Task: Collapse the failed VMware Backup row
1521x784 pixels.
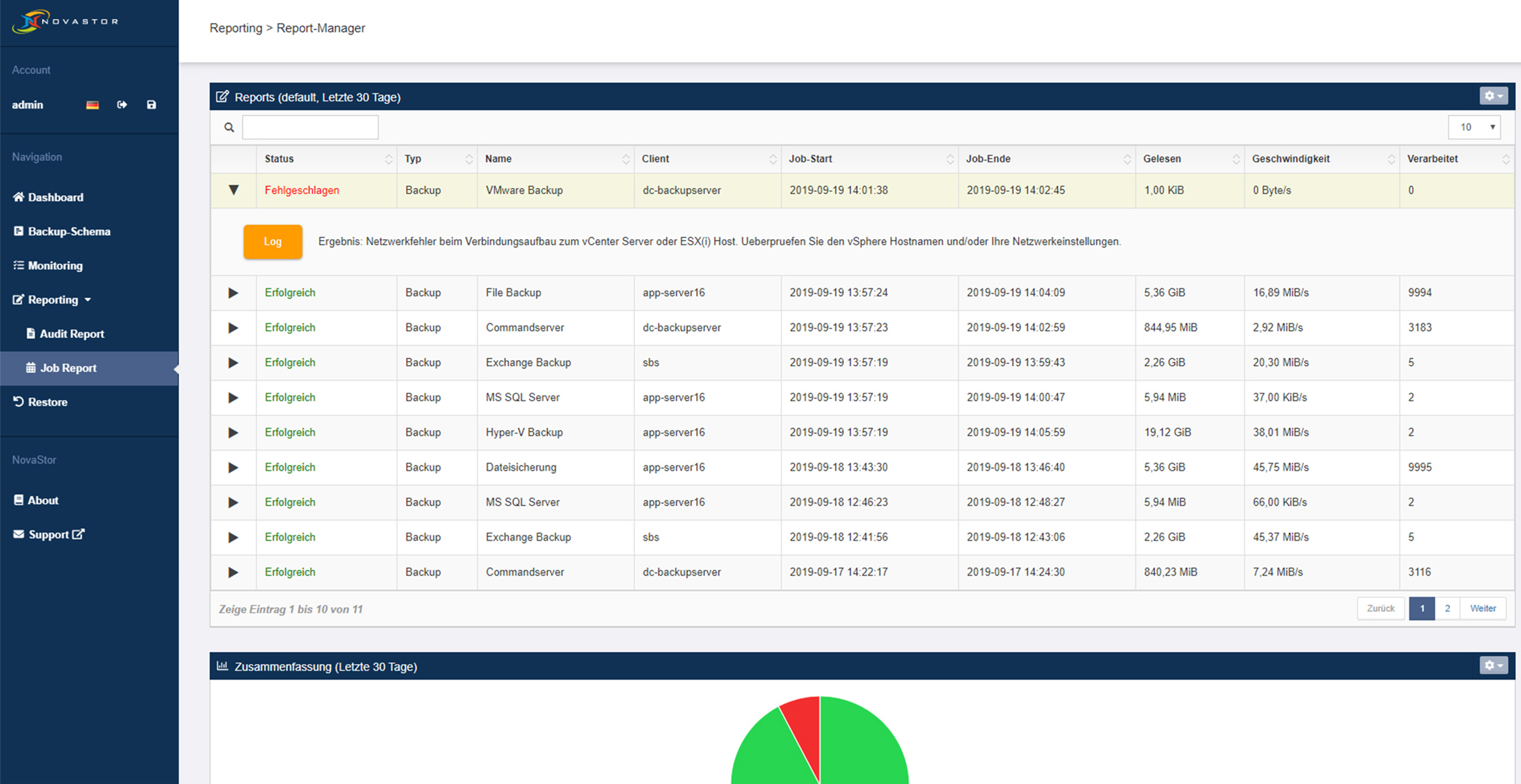Action: 233,190
